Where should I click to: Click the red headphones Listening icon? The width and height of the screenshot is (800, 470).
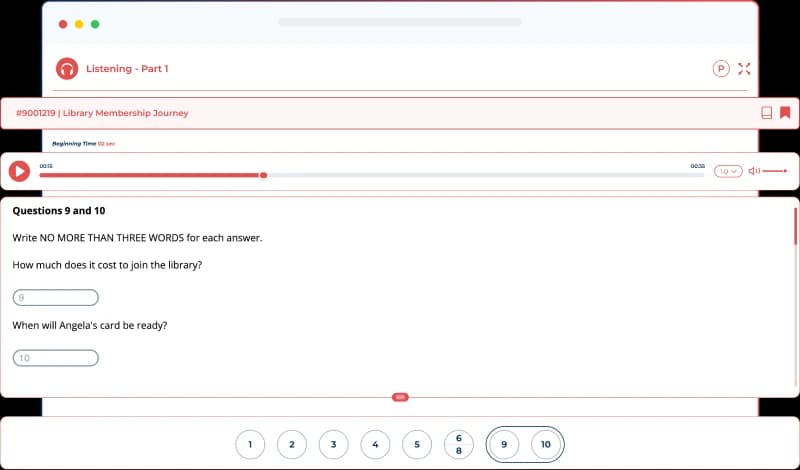pos(67,69)
